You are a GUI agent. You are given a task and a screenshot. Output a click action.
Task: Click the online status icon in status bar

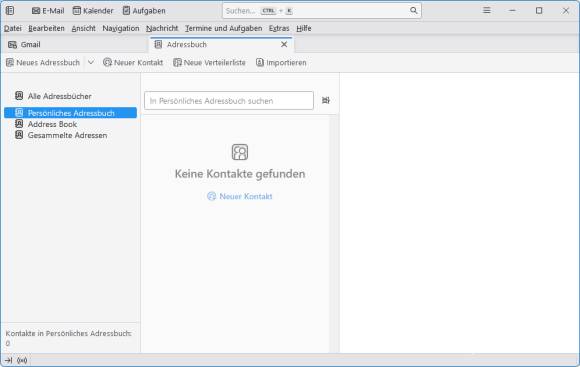click(22, 360)
